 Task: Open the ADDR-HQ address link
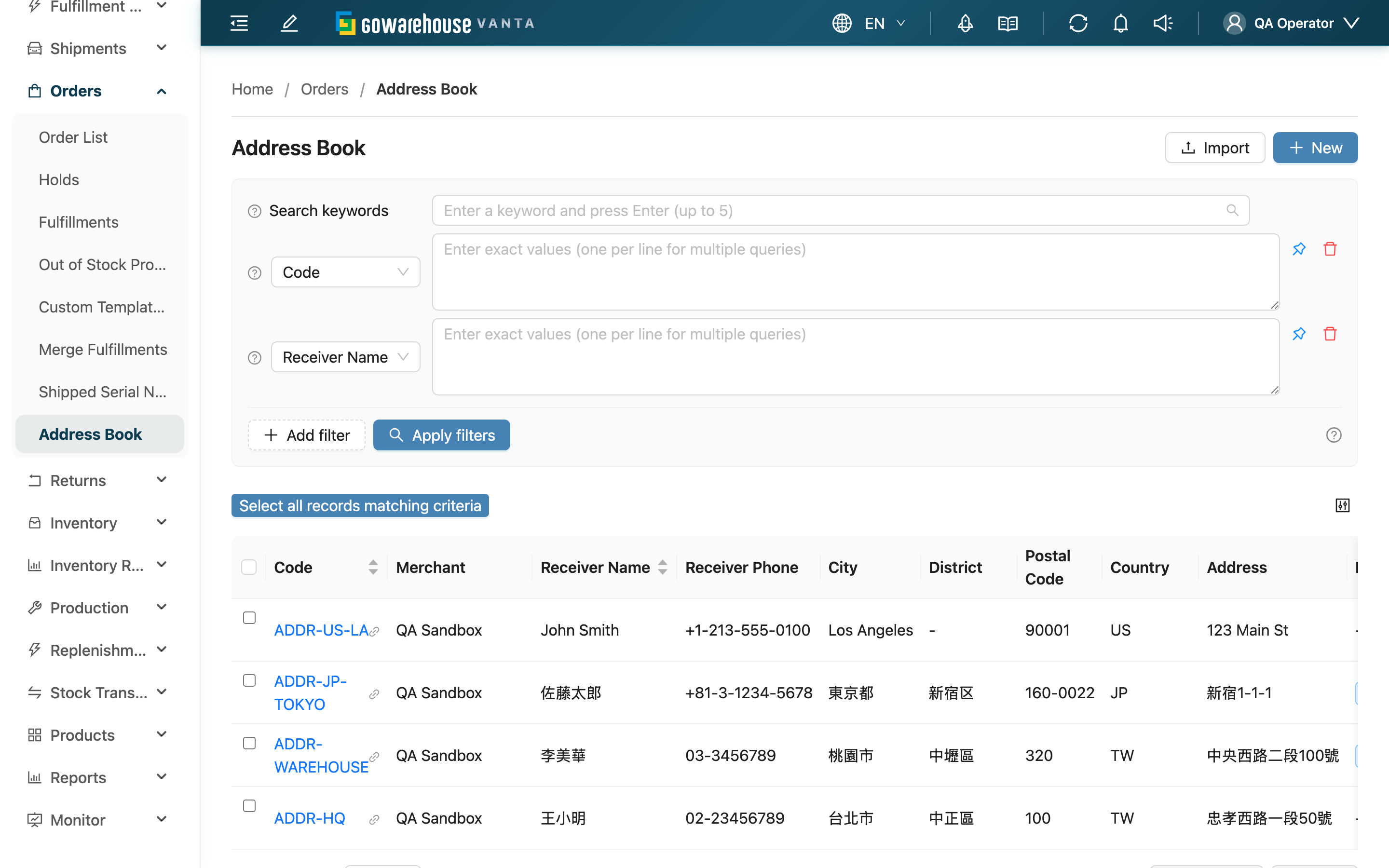(x=309, y=818)
